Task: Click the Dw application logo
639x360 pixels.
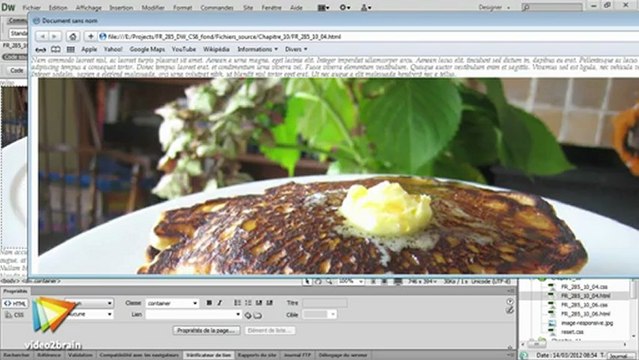Action: [8, 7]
